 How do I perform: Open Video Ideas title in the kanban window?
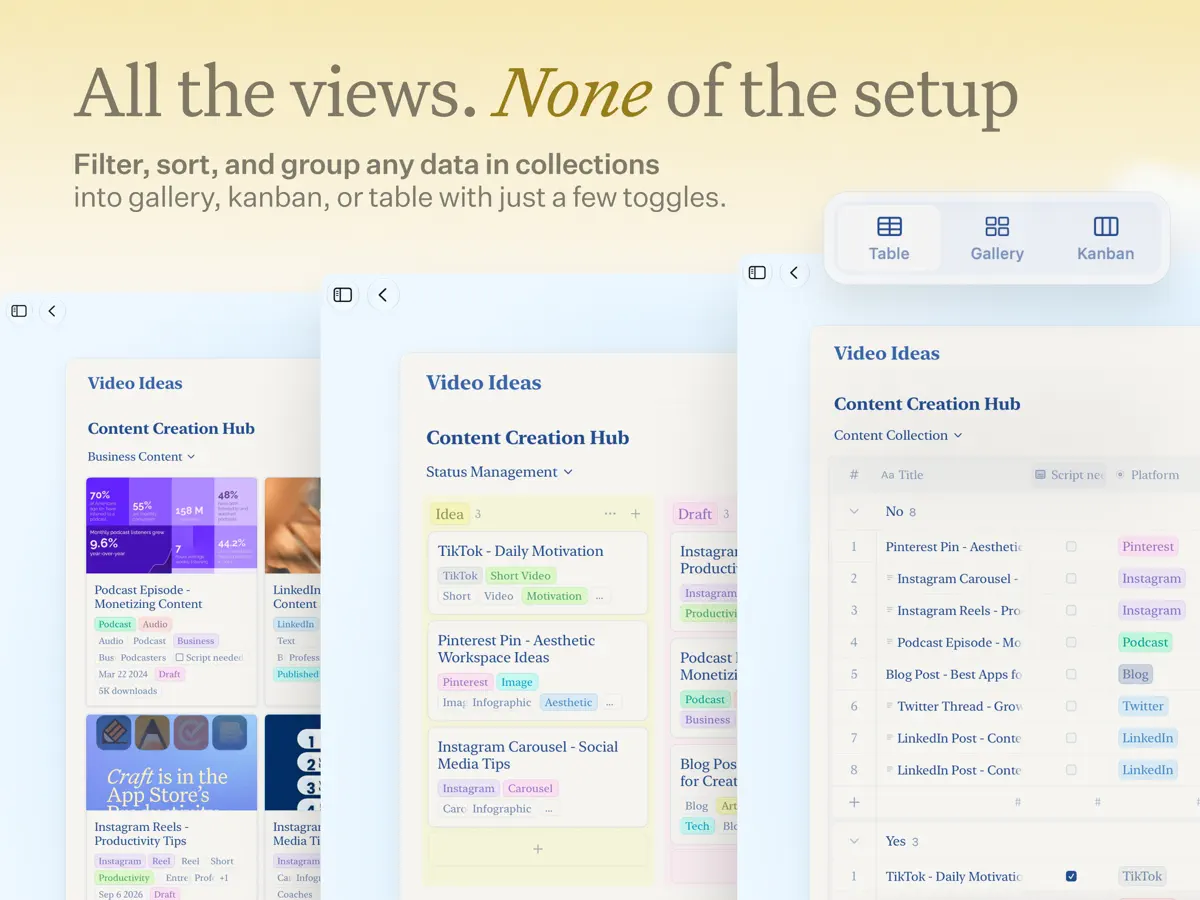[484, 383]
